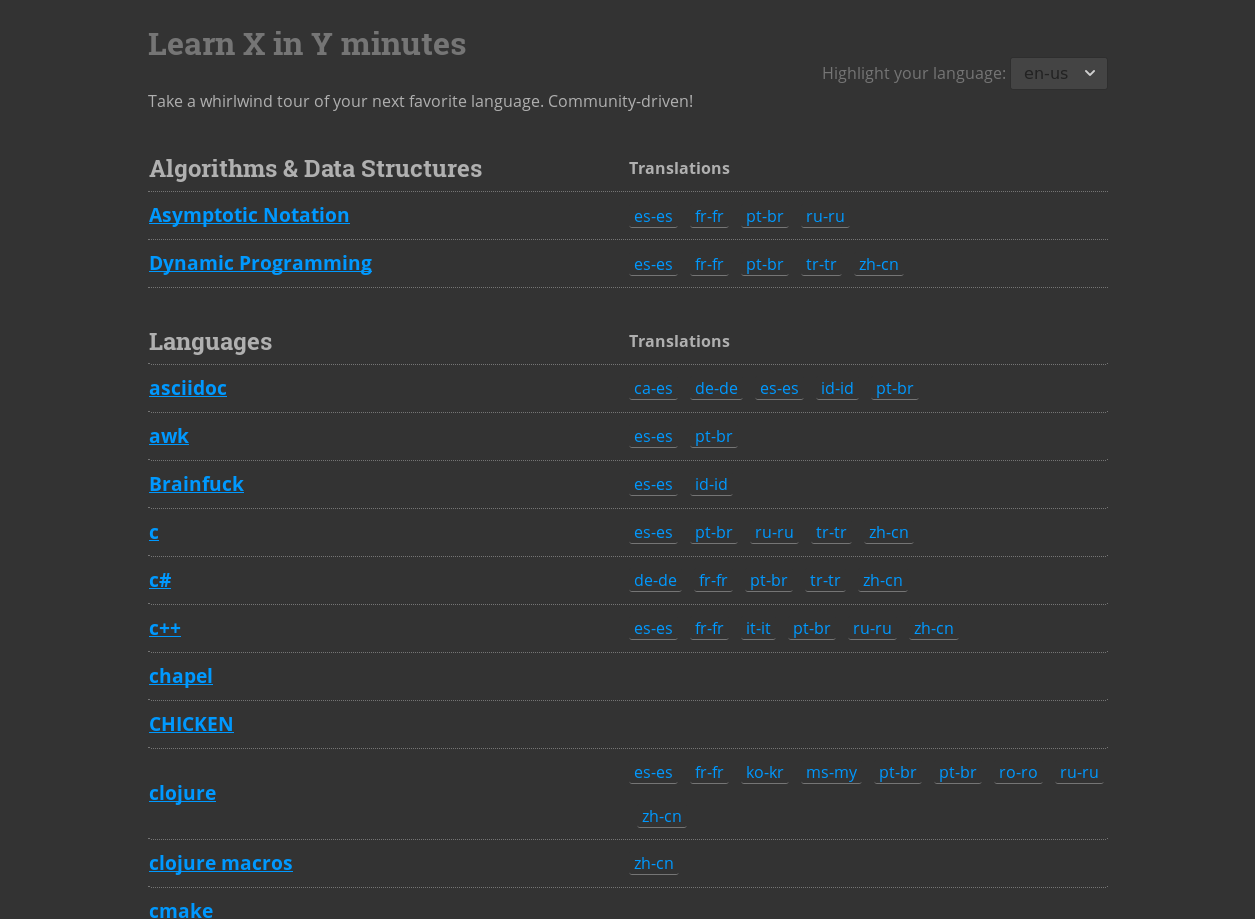This screenshot has width=1255, height=919.
Task: Open the tr-tr translation of c
Action: coord(831,532)
